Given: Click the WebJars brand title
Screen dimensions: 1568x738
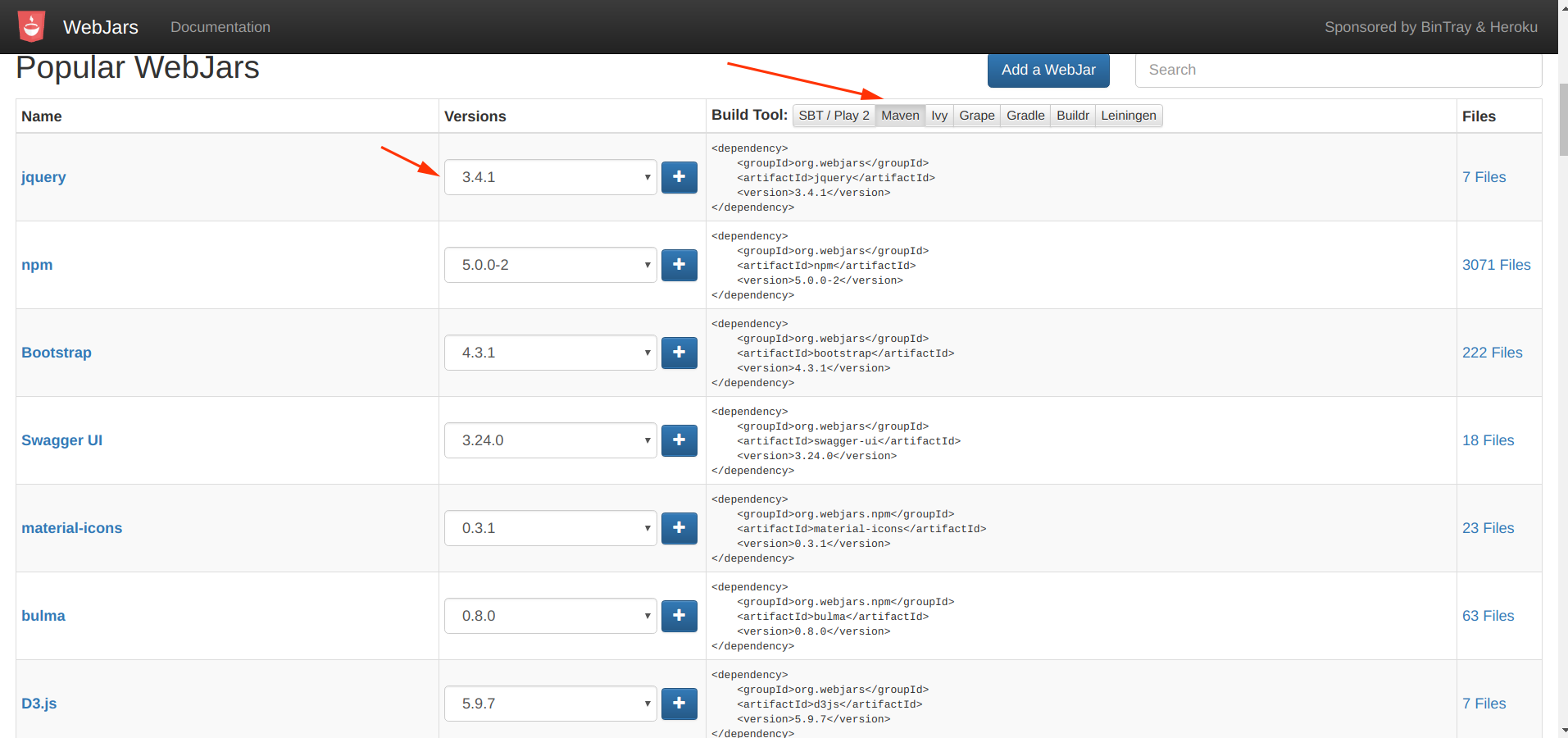Looking at the screenshot, I should (x=101, y=27).
